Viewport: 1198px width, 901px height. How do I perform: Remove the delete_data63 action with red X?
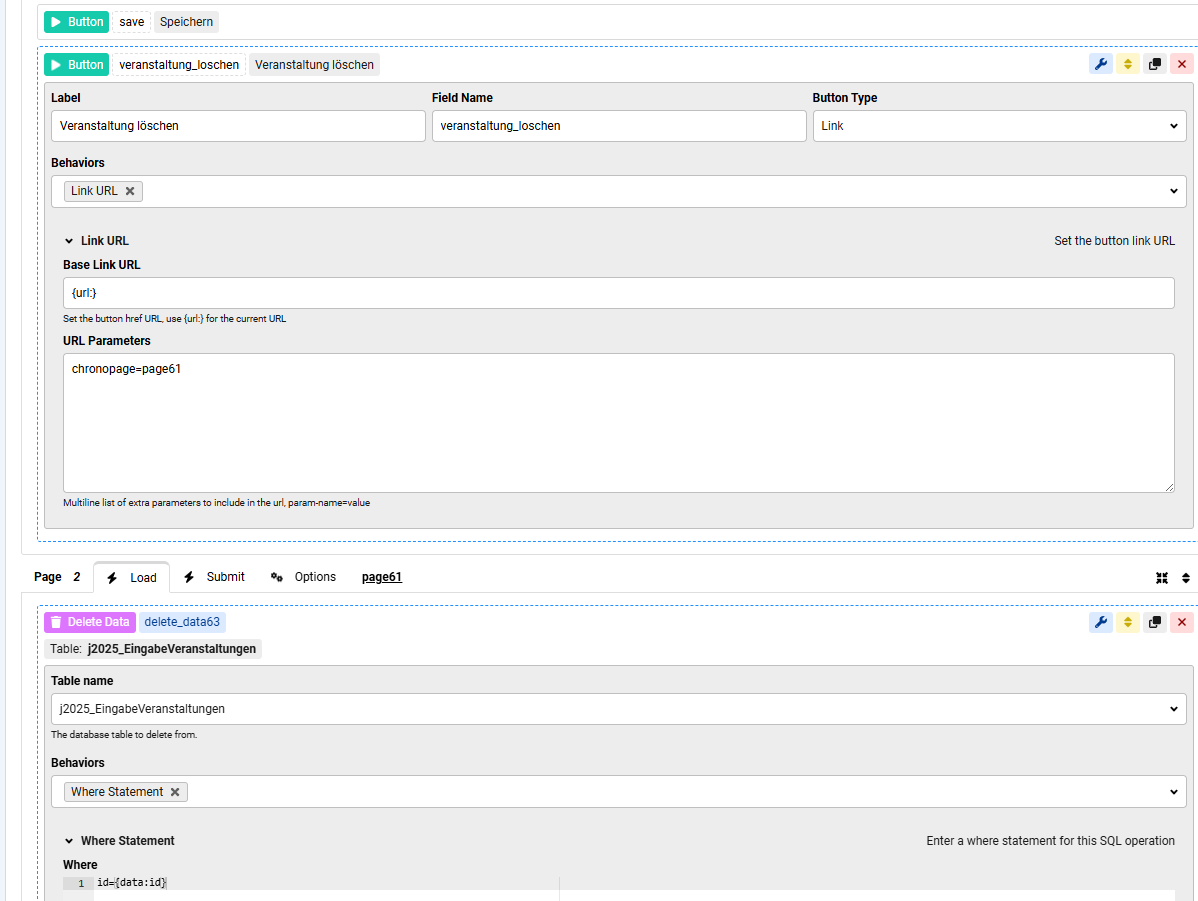pyautogui.click(x=1182, y=622)
